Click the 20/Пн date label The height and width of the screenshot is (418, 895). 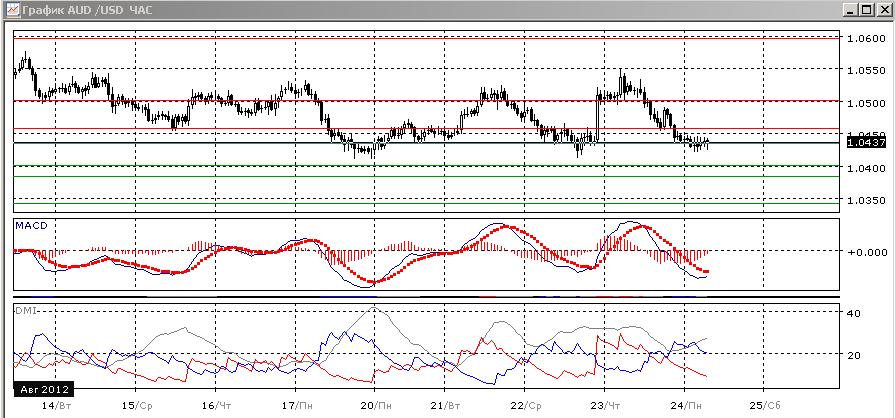(377, 405)
